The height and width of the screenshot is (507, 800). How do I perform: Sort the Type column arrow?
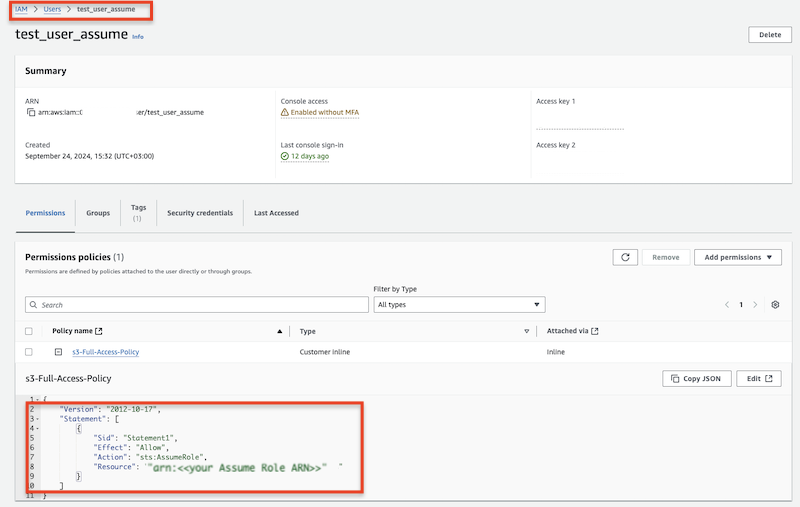click(527, 332)
